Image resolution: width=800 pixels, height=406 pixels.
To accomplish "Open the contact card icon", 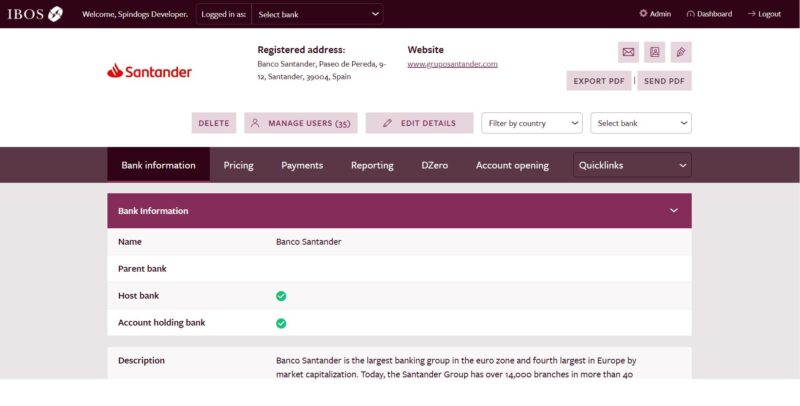I will [655, 52].
